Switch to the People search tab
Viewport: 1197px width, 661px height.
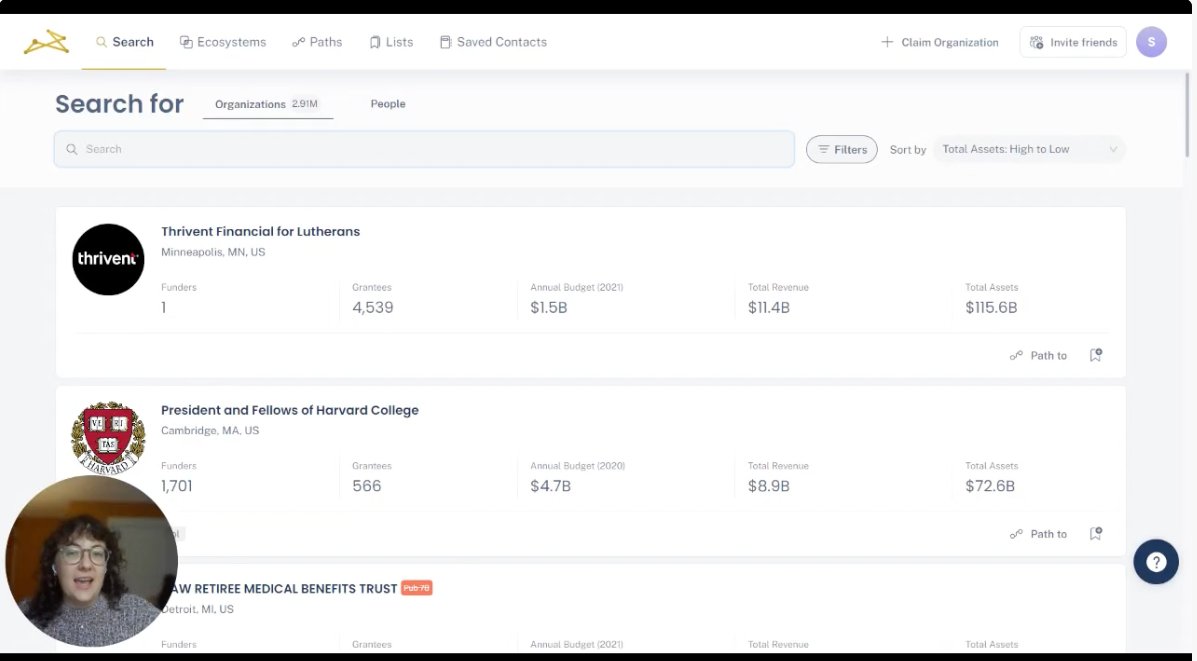click(388, 104)
